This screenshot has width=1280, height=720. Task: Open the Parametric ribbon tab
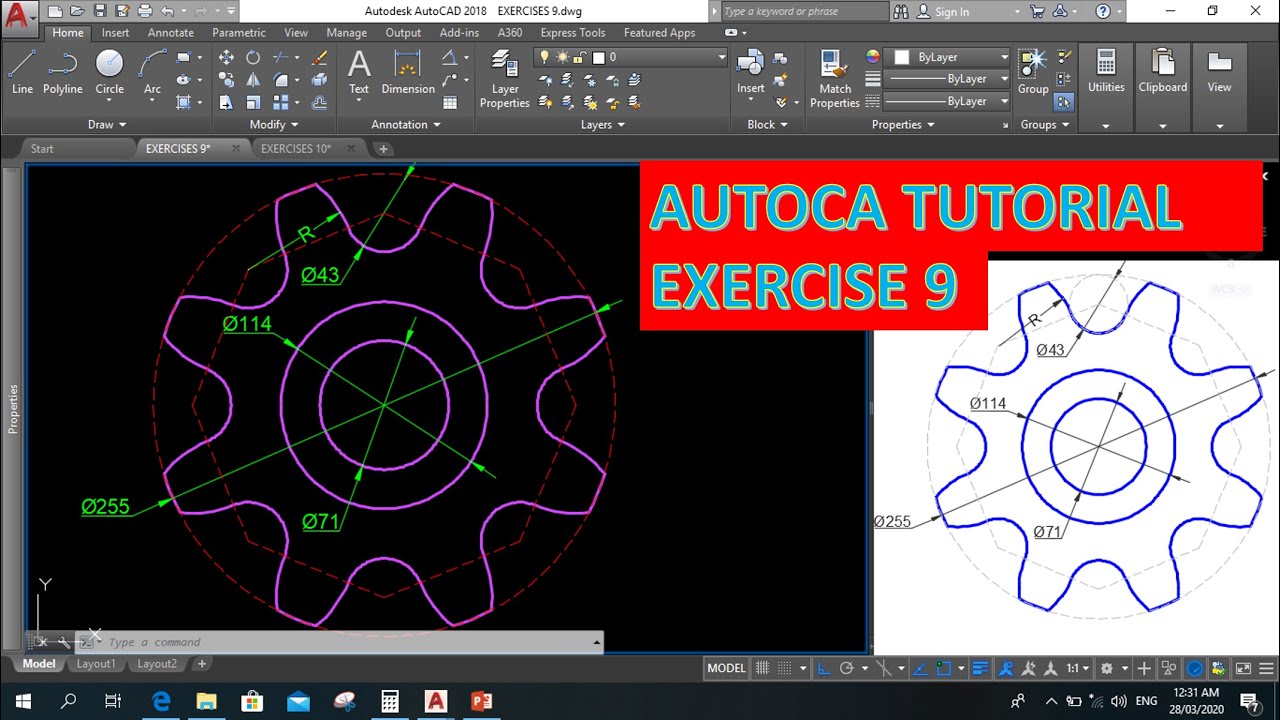coord(239,33)
